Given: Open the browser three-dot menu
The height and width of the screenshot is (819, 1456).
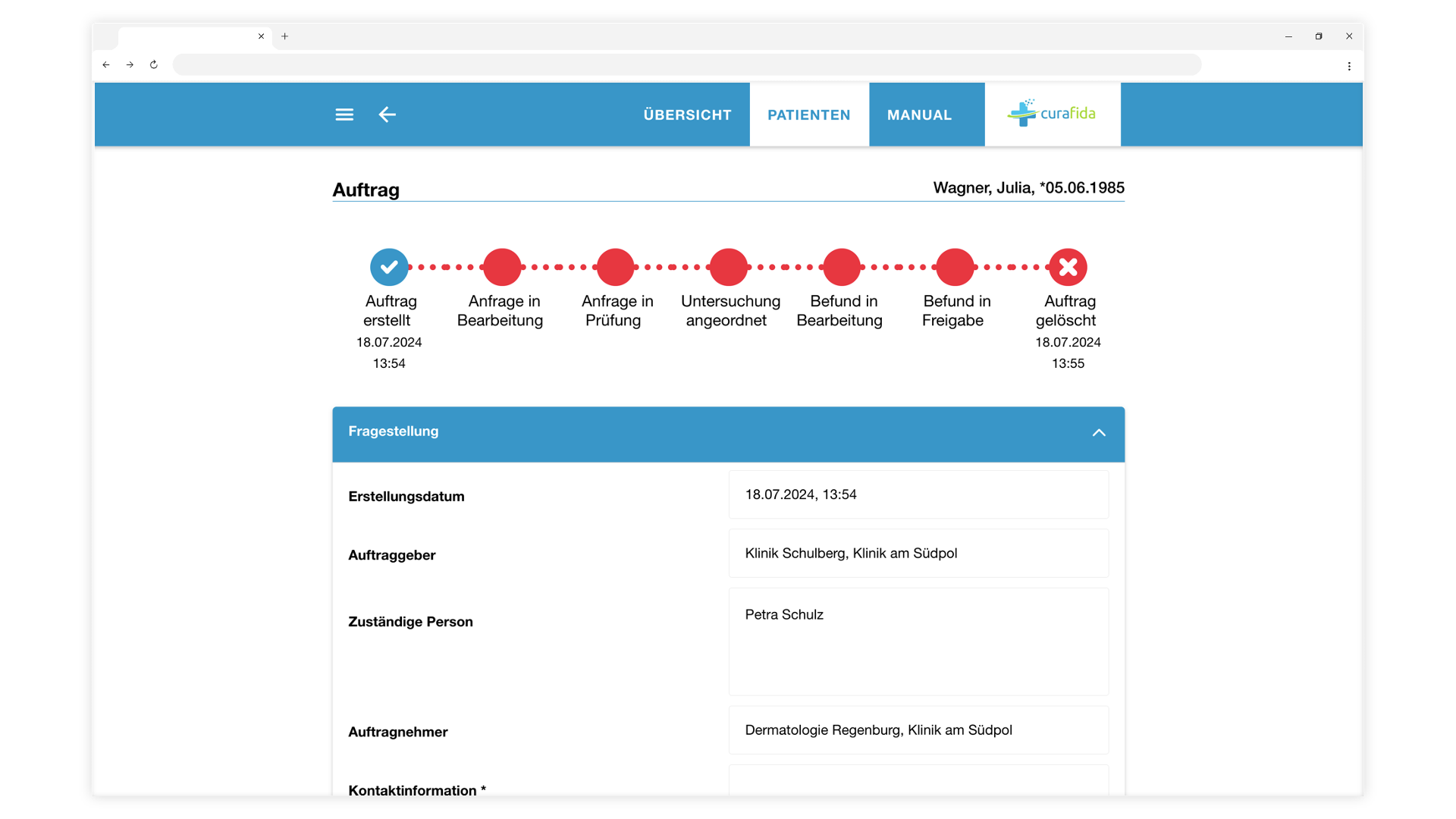Looking at the screenshot, I should (1349, 66).
